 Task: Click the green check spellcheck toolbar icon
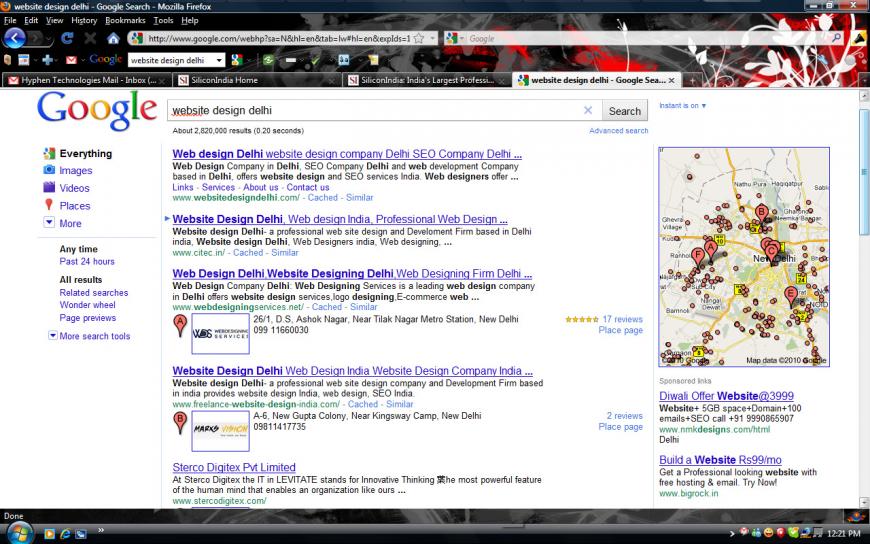click(x=315, y=60)
